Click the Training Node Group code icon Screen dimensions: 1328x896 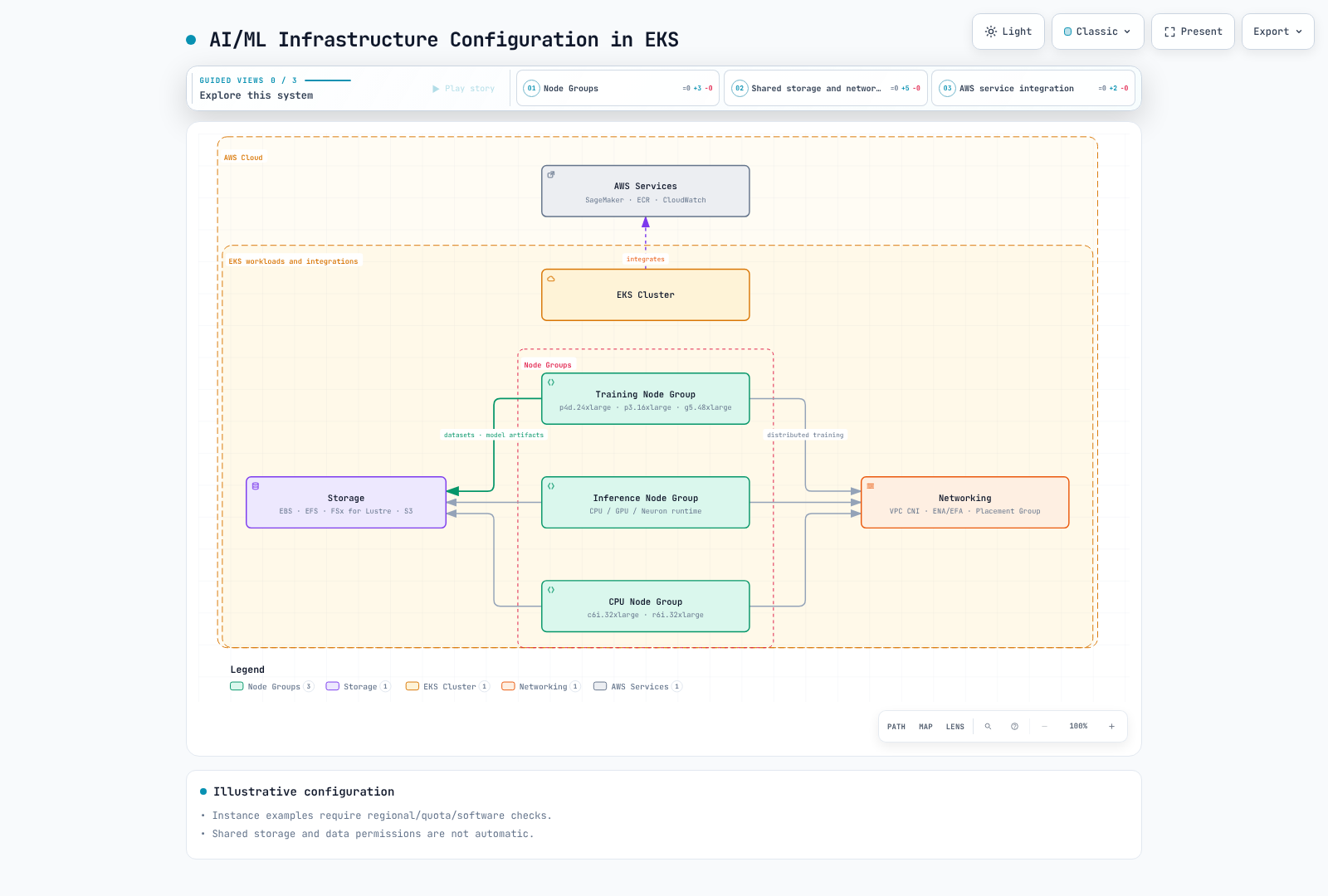551,382
